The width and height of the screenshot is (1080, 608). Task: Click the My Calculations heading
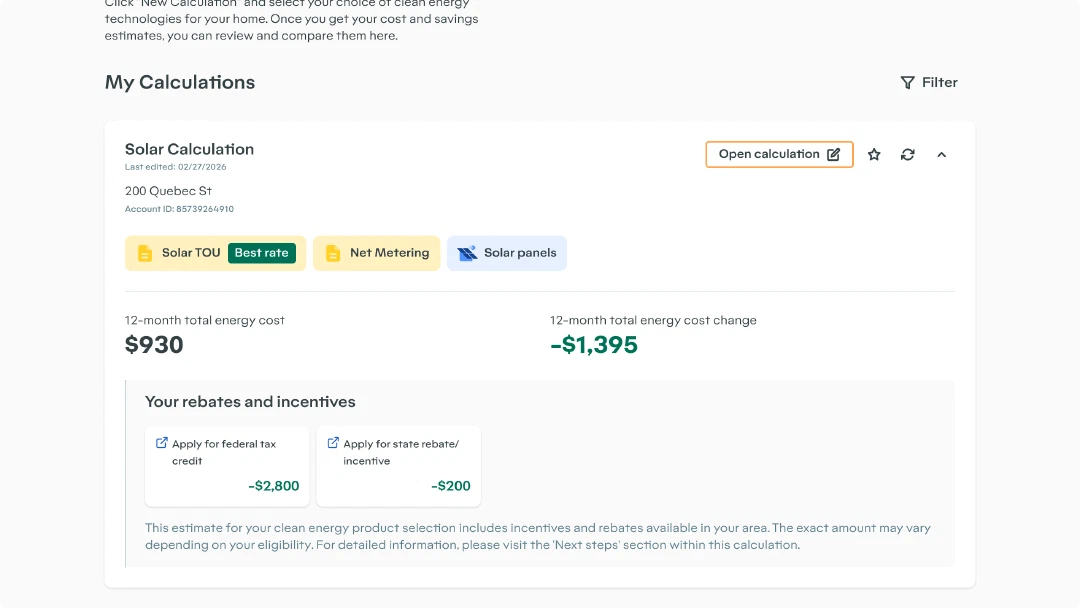click(x=180, y=82)
